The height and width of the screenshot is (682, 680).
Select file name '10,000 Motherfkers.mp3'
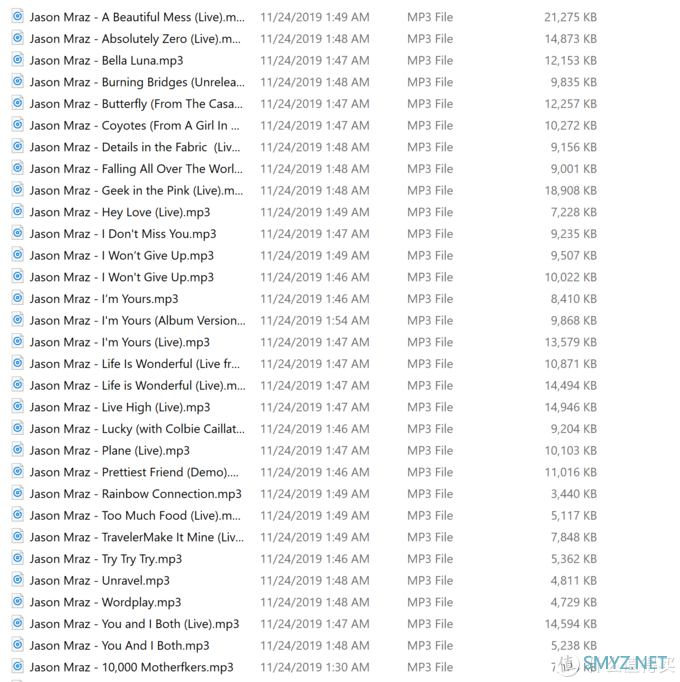coord(167,667)
